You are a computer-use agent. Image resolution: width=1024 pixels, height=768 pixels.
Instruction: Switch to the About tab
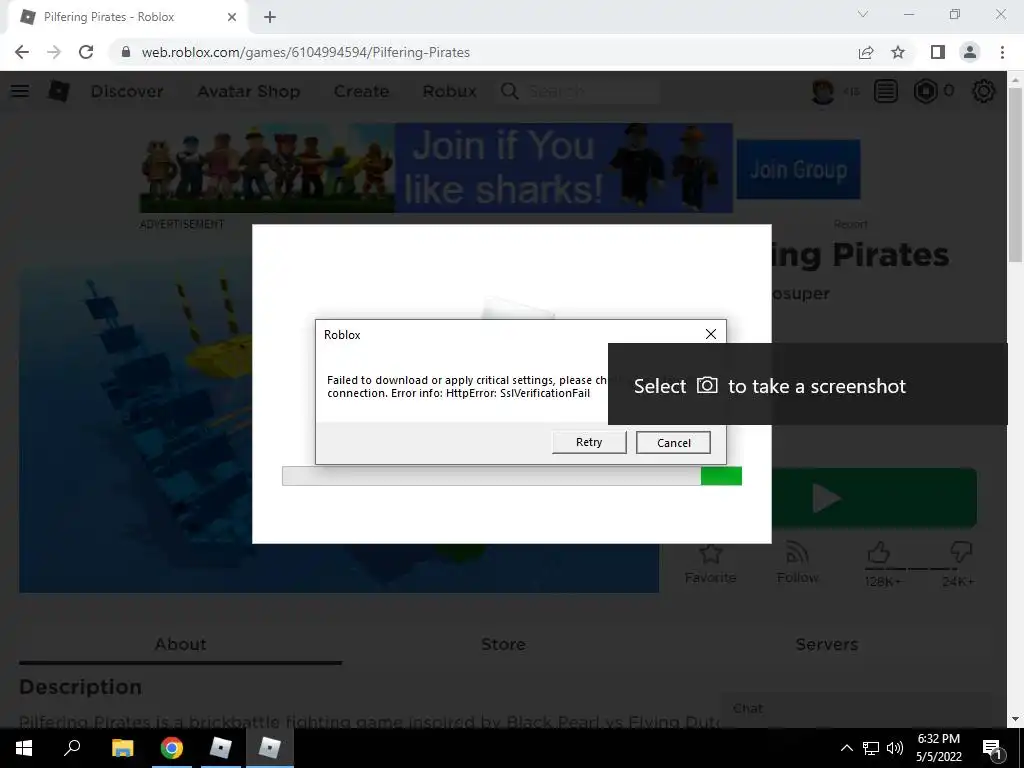coord(180,644)
